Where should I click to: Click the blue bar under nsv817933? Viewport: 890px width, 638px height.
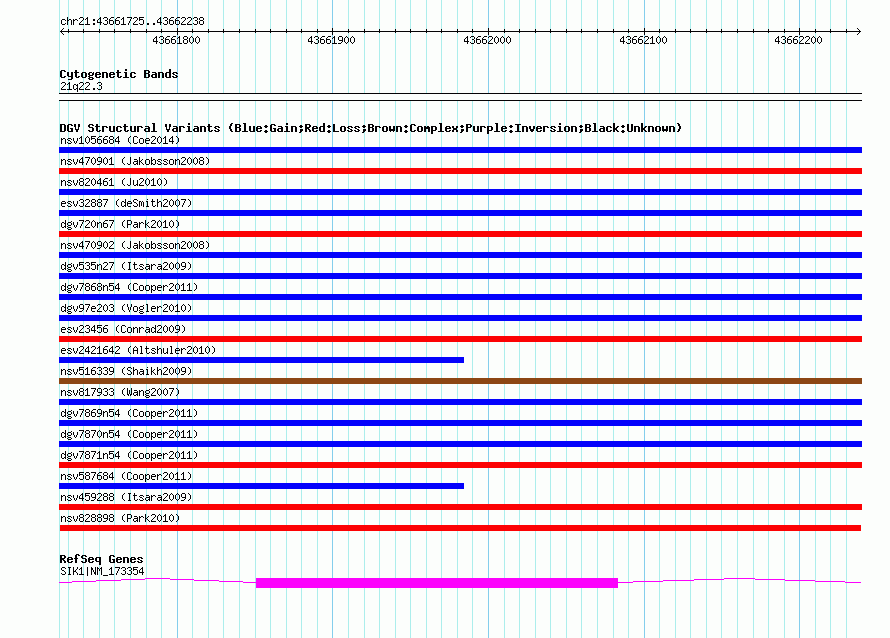point(460,402)
